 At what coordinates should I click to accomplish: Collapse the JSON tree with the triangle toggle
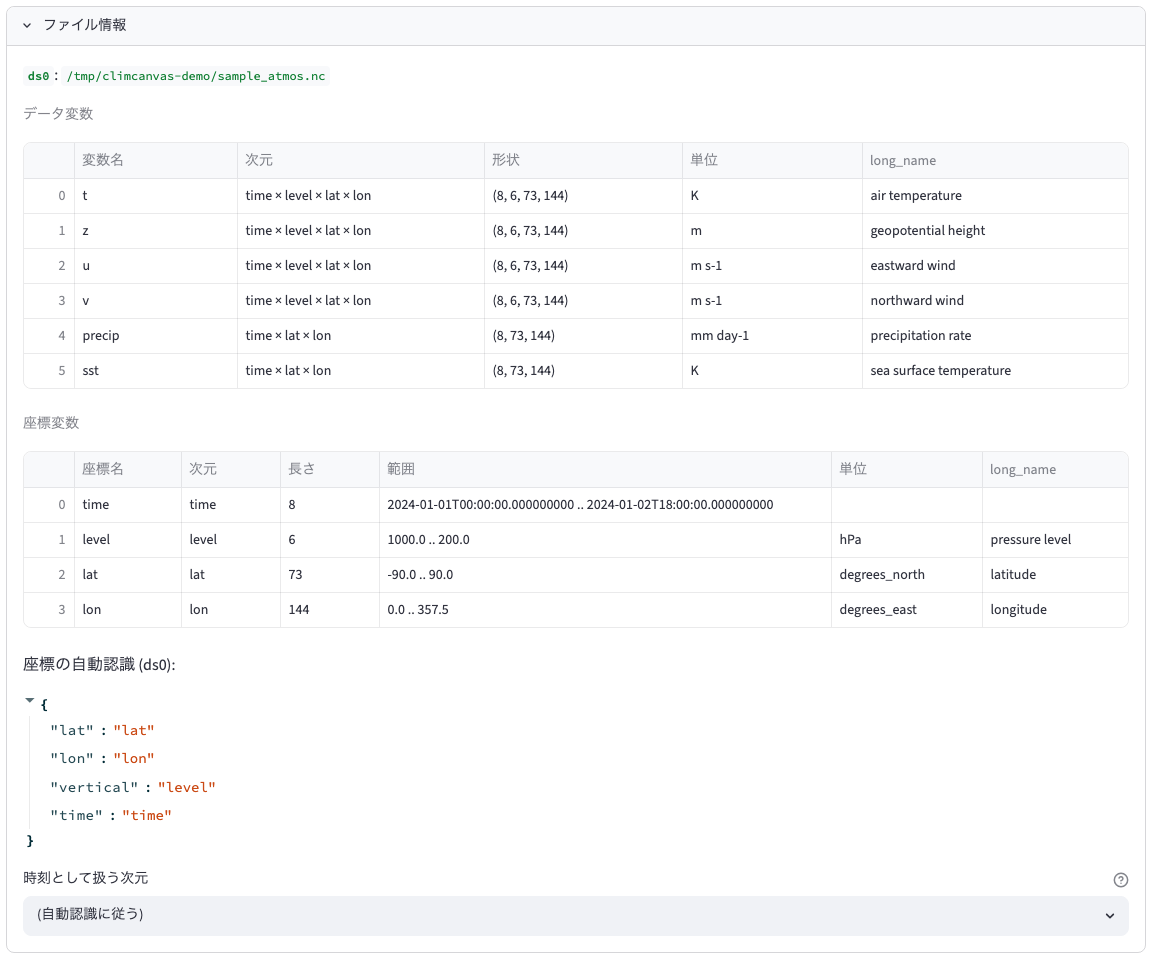coord(29,701)
